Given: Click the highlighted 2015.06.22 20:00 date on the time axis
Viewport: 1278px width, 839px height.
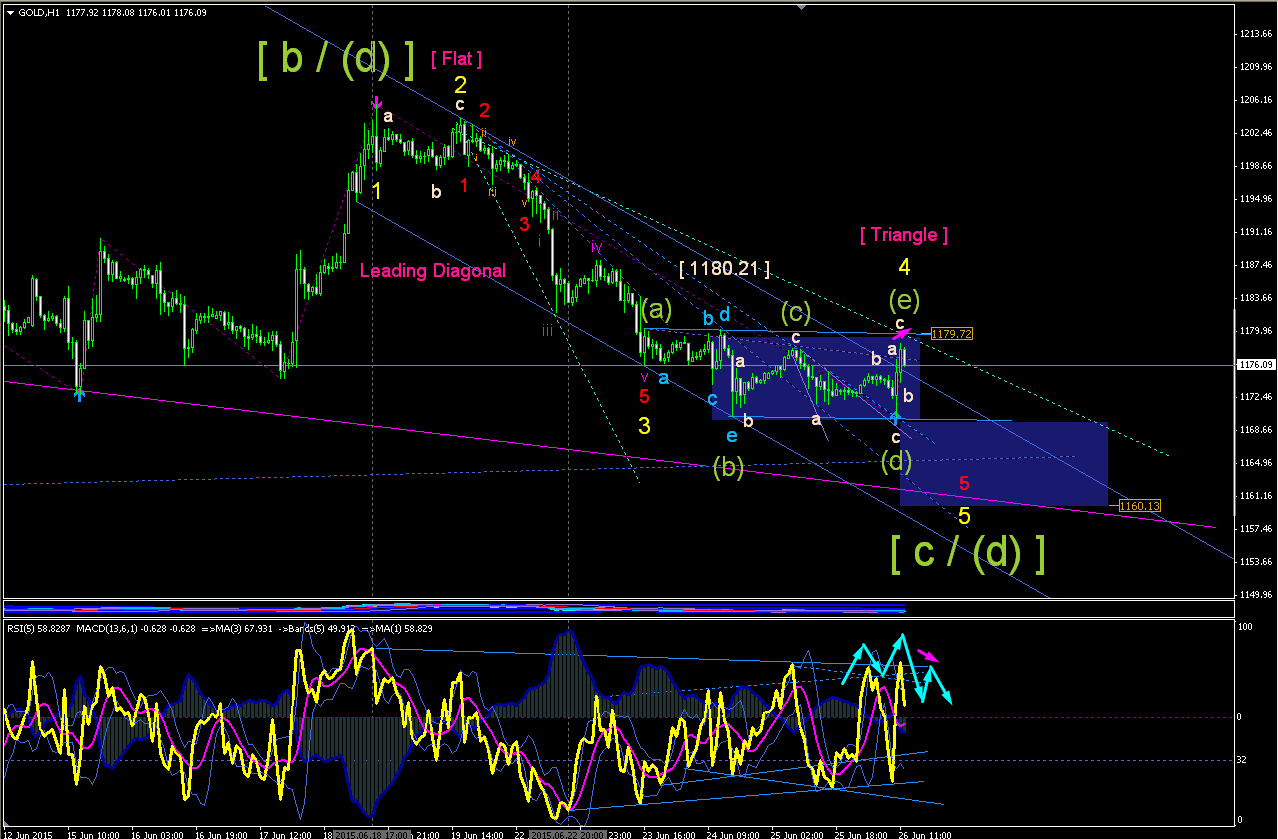Looking at the screenshot, I should click(x=566, y=833).
